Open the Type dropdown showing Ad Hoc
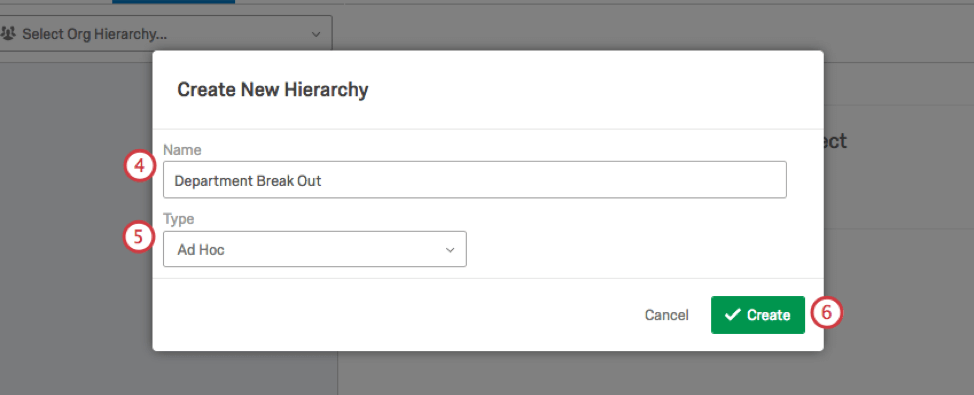974x395 pixels. [x=314, y=249]
